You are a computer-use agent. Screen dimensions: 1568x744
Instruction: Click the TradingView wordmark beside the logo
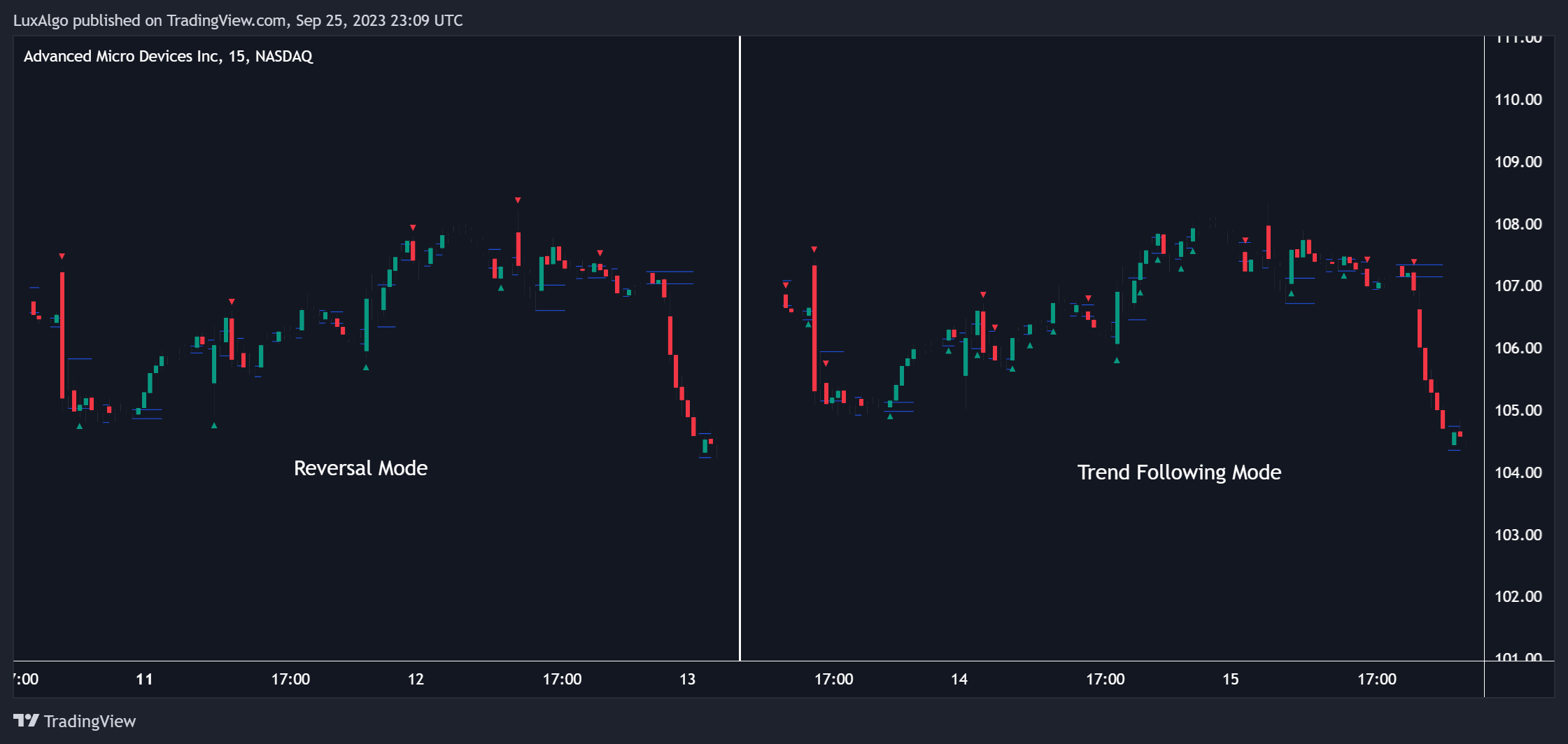coord(90,721)
